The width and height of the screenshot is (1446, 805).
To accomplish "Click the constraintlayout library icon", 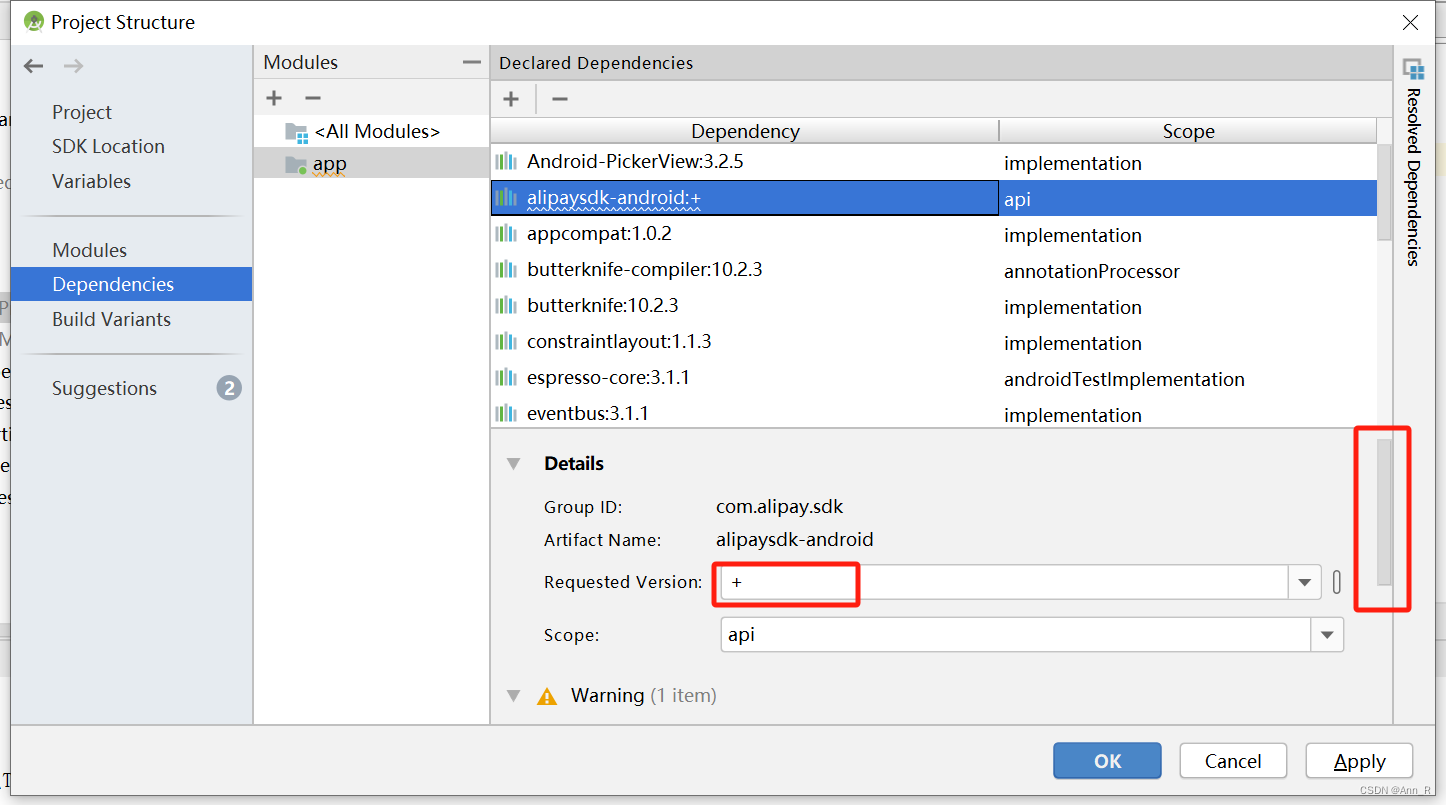I will [x=506, y=342].
